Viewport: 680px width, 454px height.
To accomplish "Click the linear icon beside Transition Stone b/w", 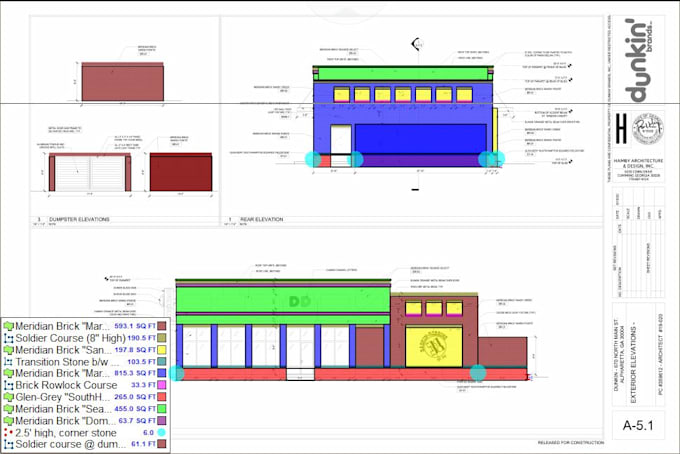I will pos(8,362).
